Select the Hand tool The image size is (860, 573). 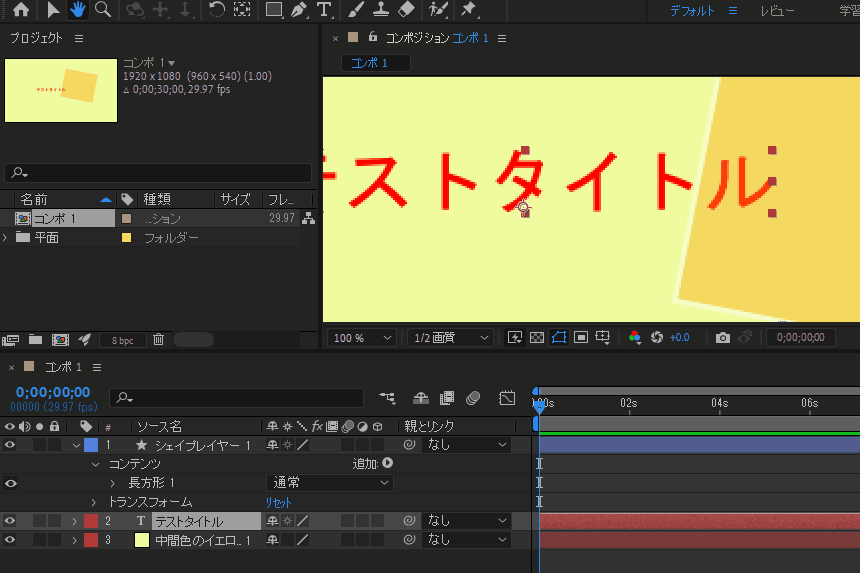[78, 9]
